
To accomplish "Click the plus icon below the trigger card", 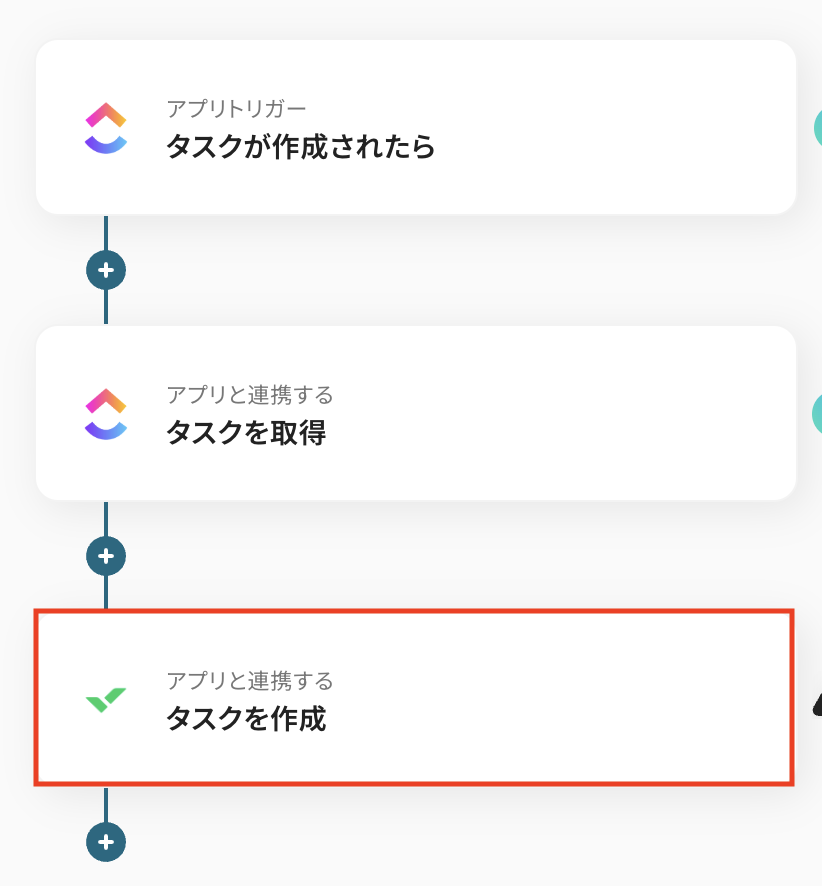I will click(x=106, y=270).
